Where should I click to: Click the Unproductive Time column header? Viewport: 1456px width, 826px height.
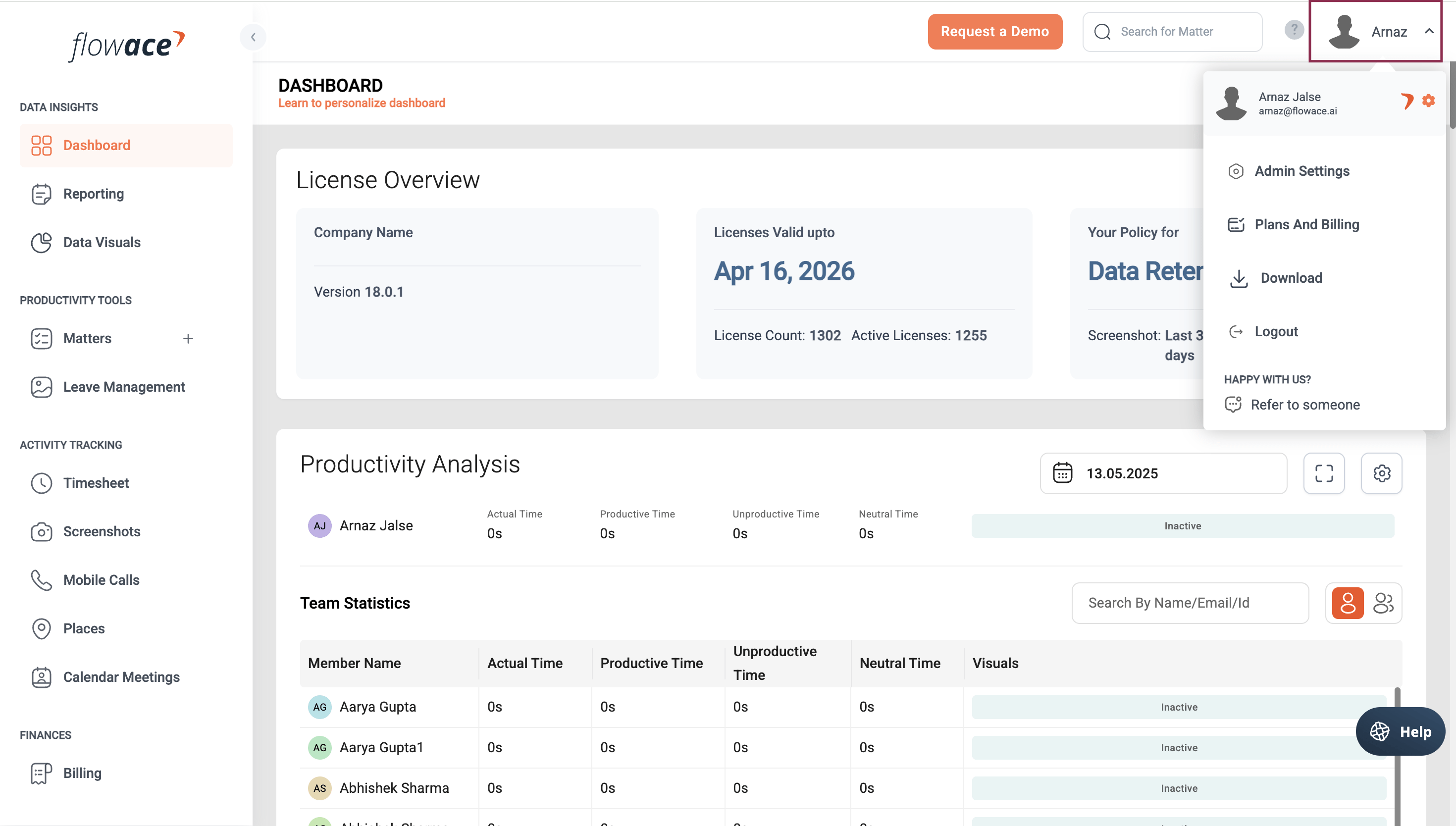(x=775, y=664)
